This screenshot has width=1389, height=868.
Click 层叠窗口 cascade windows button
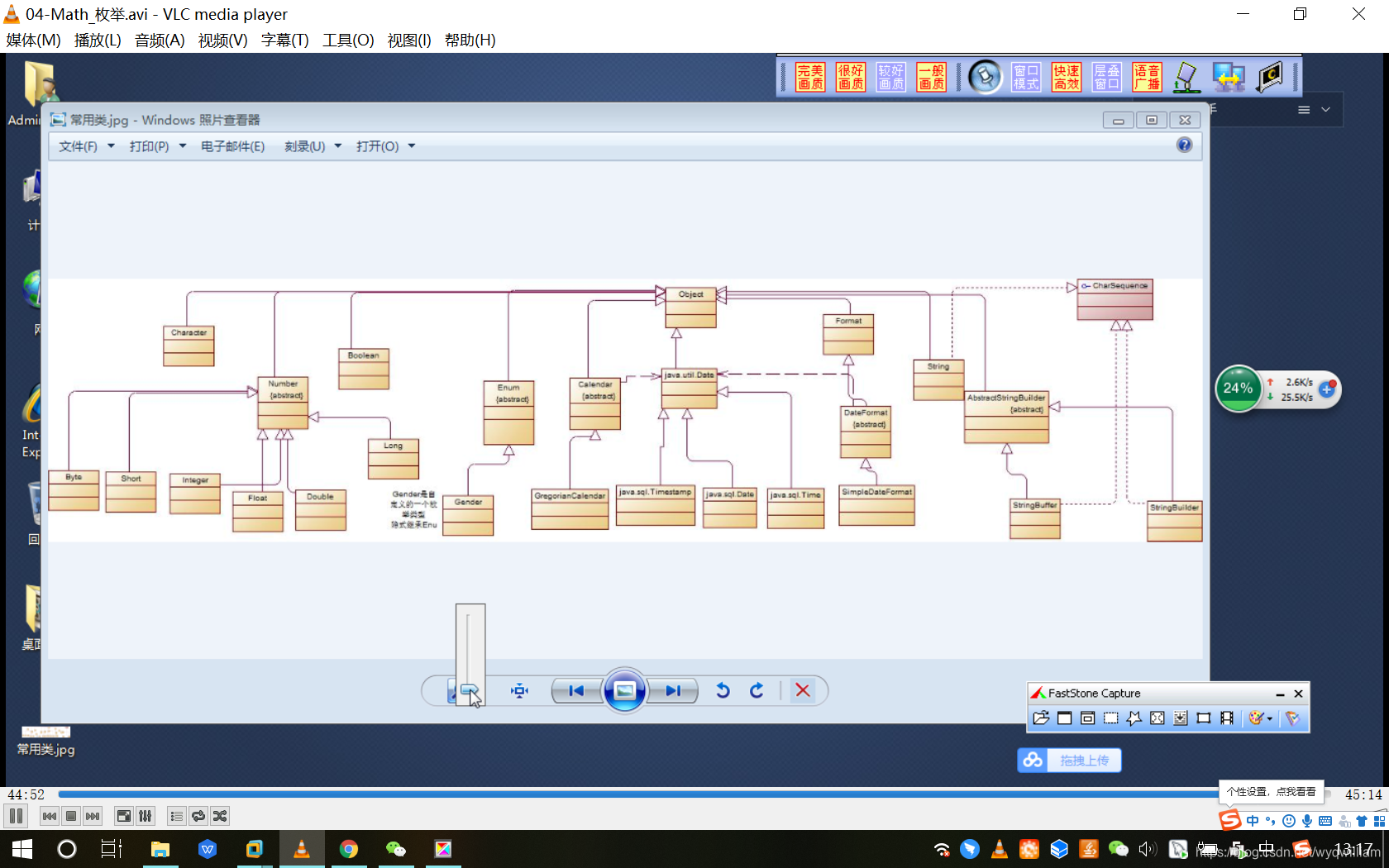pyautogui.click(x=1106, y=77)
